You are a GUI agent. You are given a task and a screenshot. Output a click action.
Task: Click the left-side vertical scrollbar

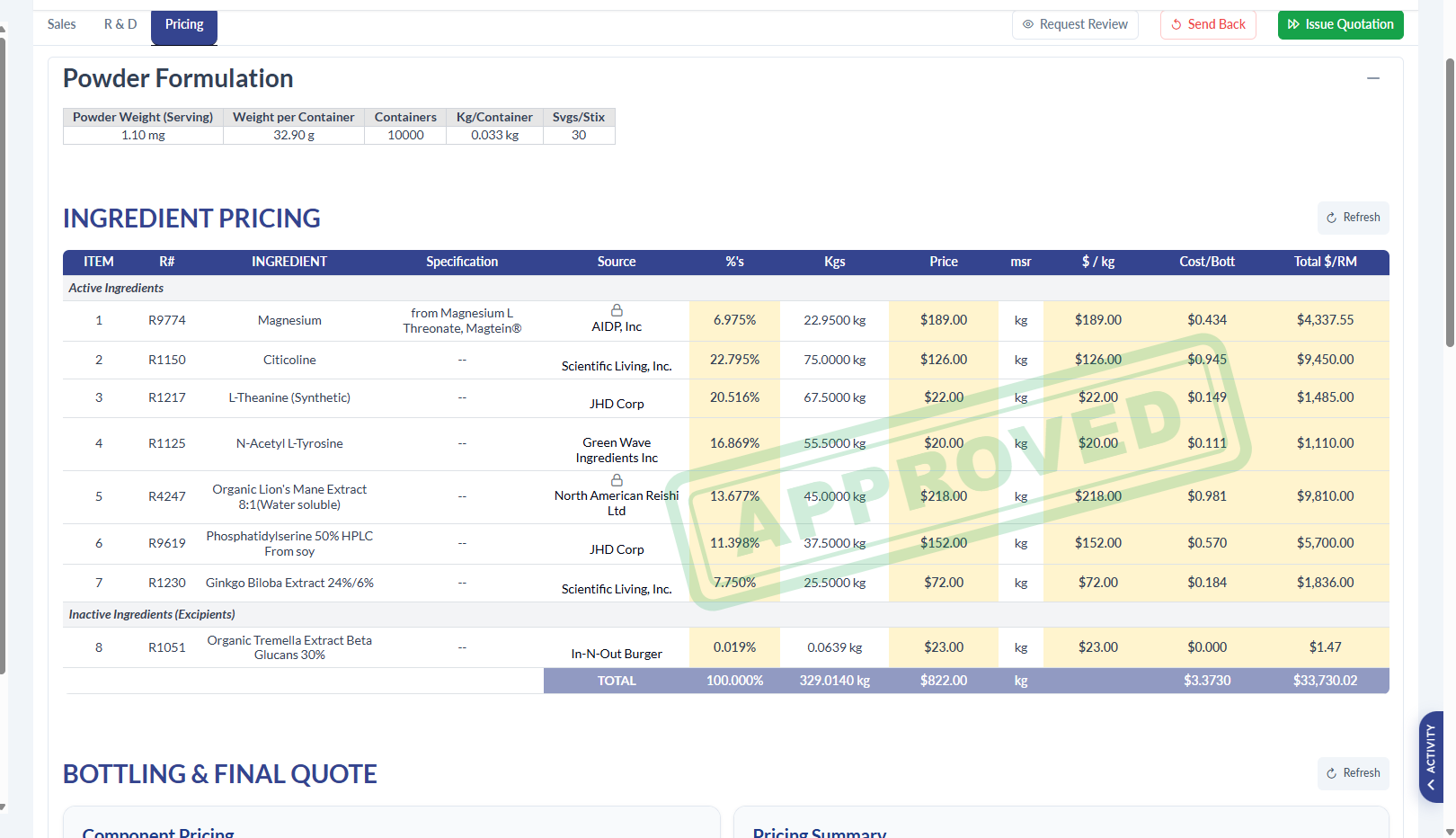tap(3, 355)
